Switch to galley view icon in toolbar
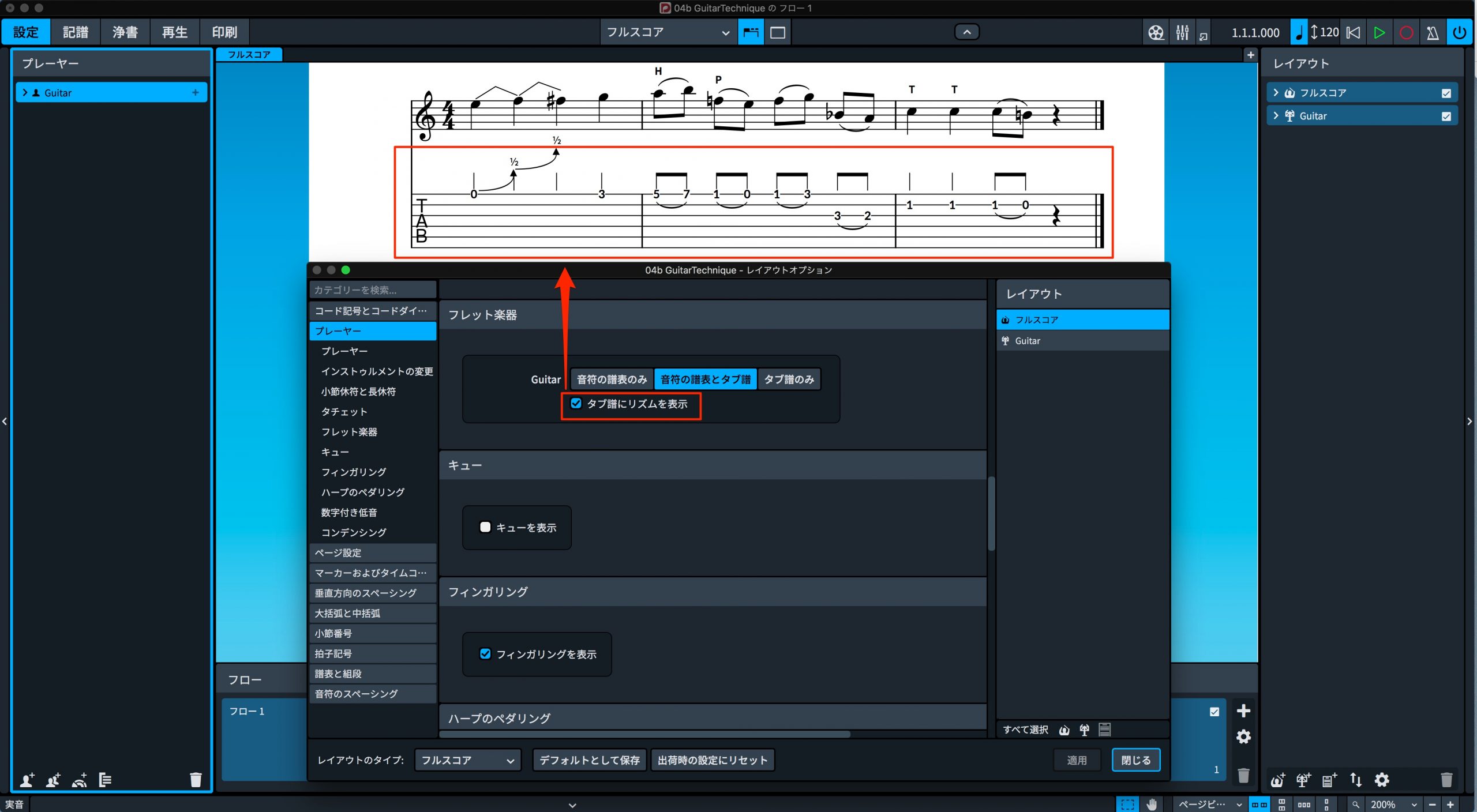This screenshot has width=1477, height=812. 751,32
